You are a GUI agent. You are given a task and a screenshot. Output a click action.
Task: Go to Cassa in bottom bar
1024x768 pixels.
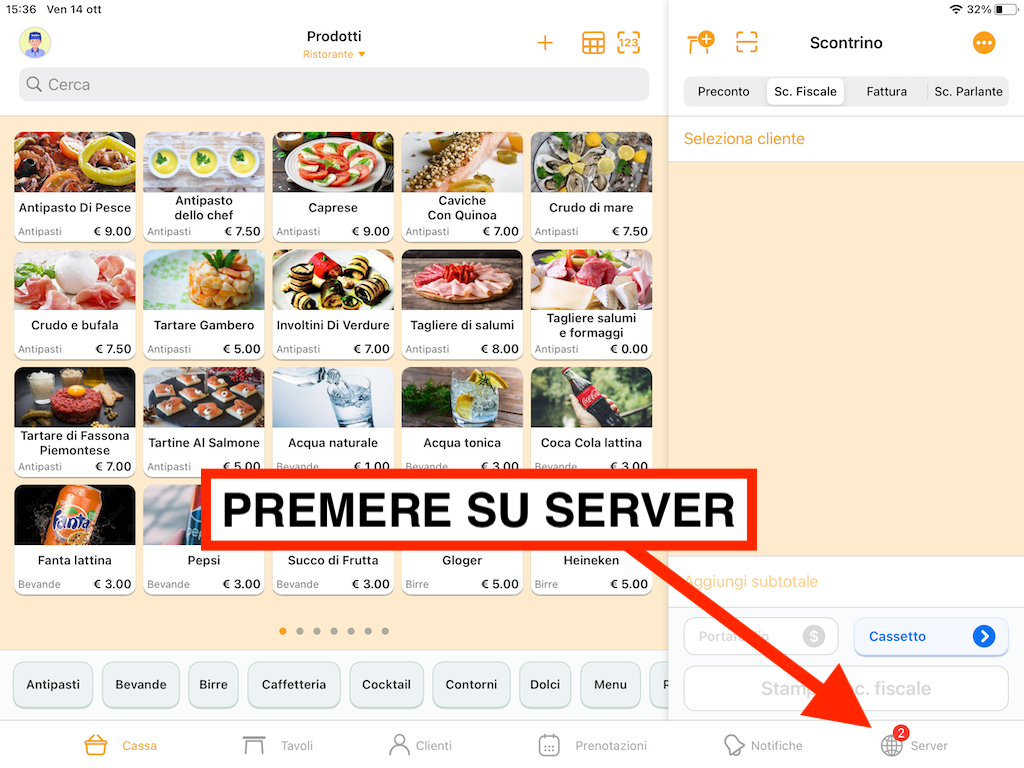click(121, 745)
